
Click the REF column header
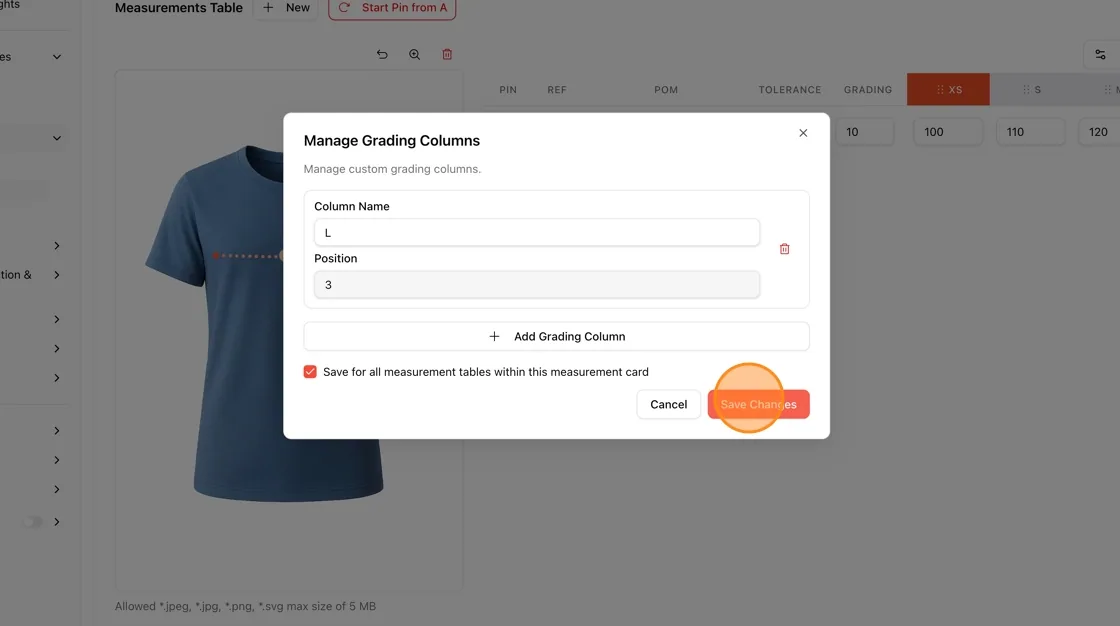[556, 89]
